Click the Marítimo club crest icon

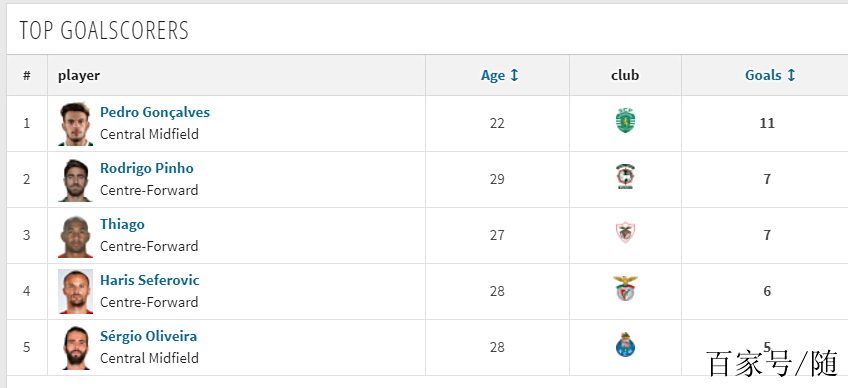(625, 177)
